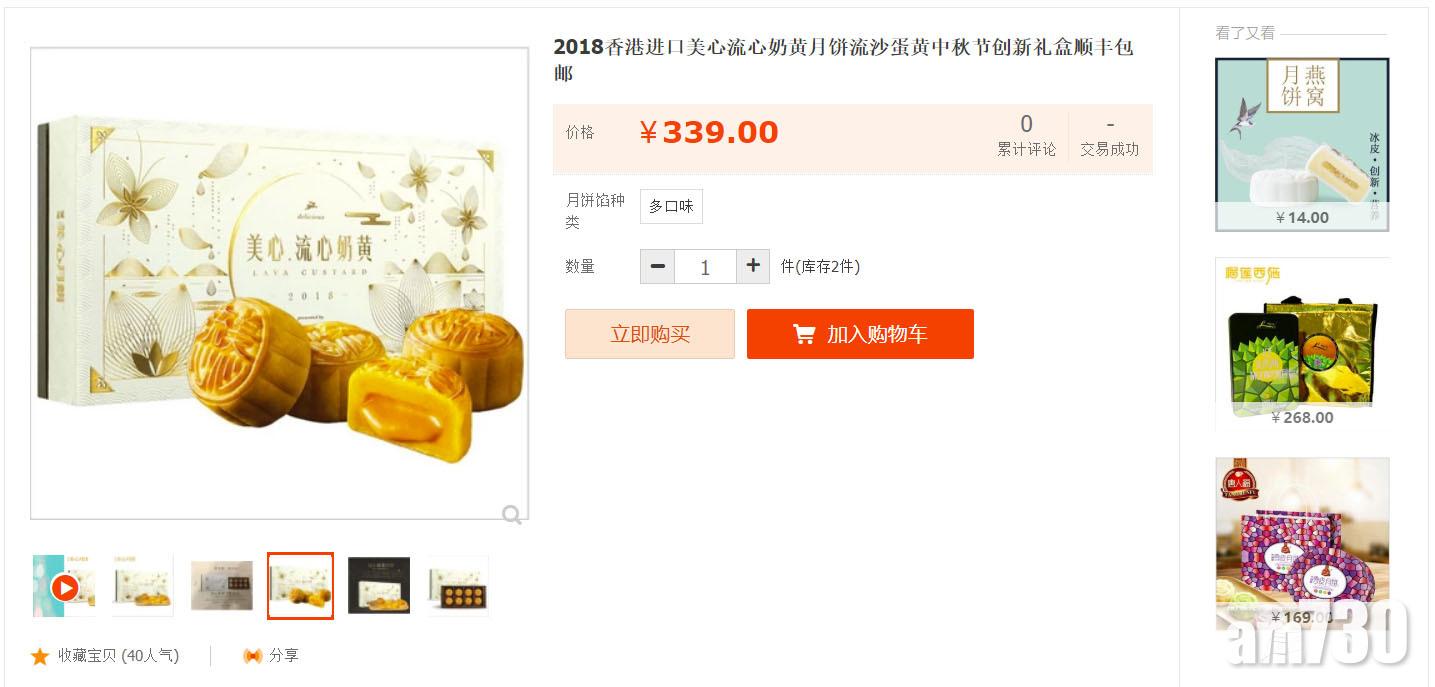Select the last thumbnail with eight mooncakes
The width and height of the screenshot is (1435, 687).
tap(458, 586)
